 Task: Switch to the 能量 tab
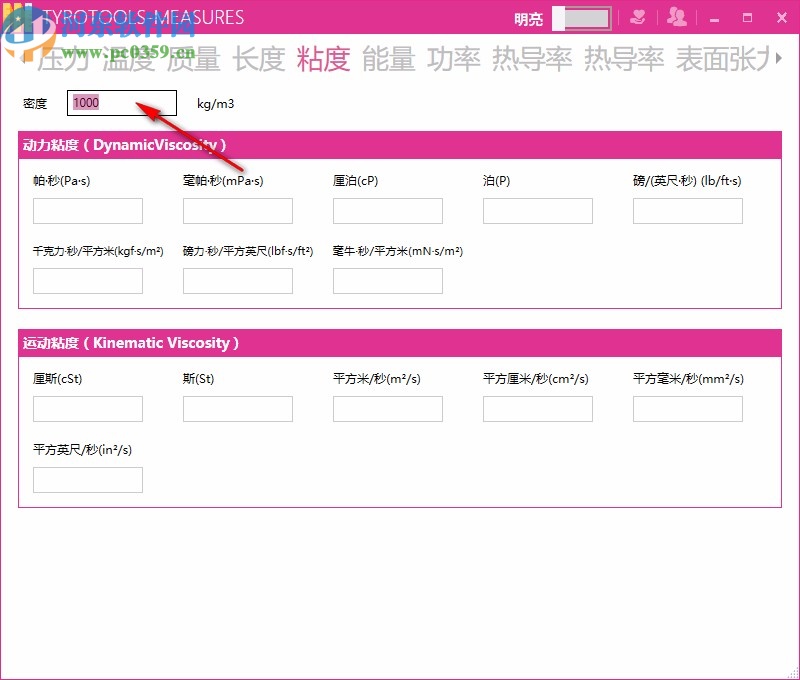(388, 59)
